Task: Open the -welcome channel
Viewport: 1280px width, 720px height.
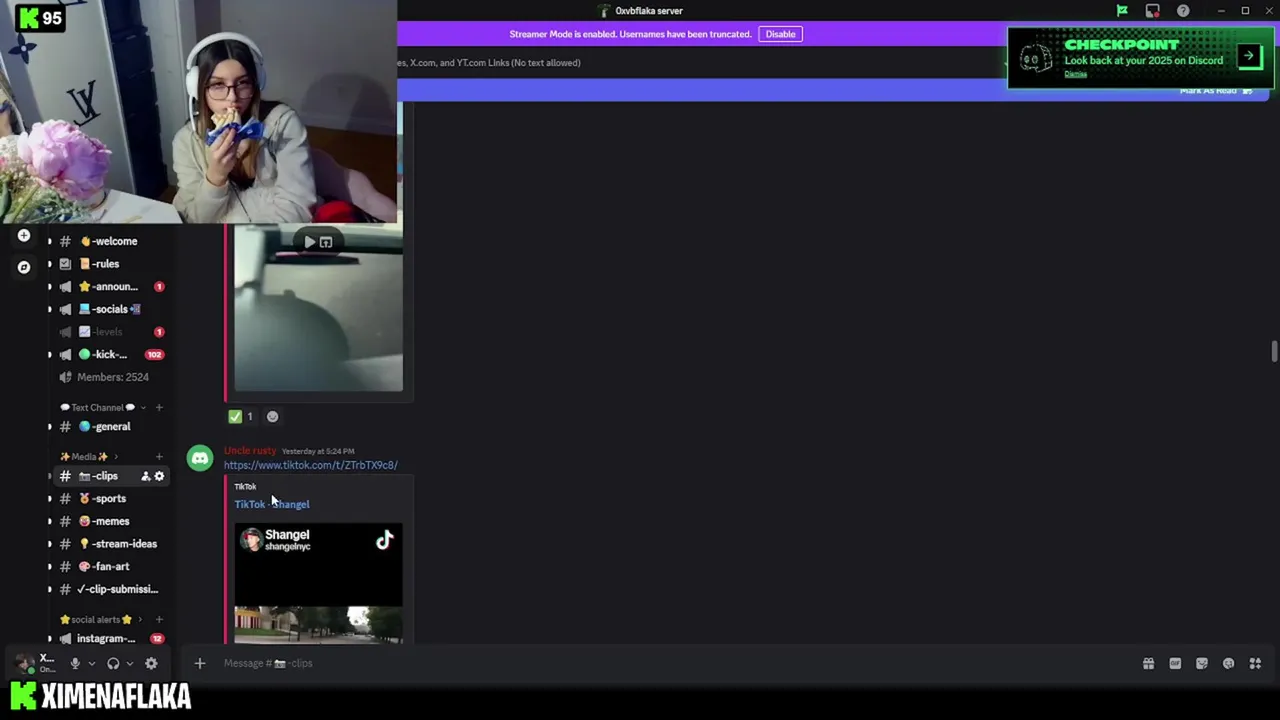Action: (108, 241)
